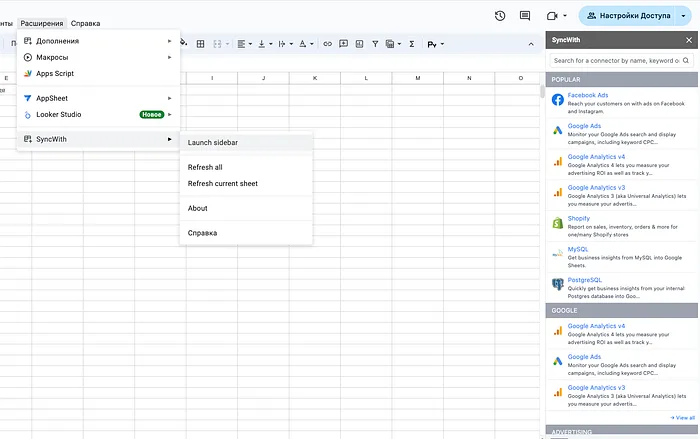This screenshot has width=700, height=439.
Task: Close the SyncWith sidebar
Action: 689,40
